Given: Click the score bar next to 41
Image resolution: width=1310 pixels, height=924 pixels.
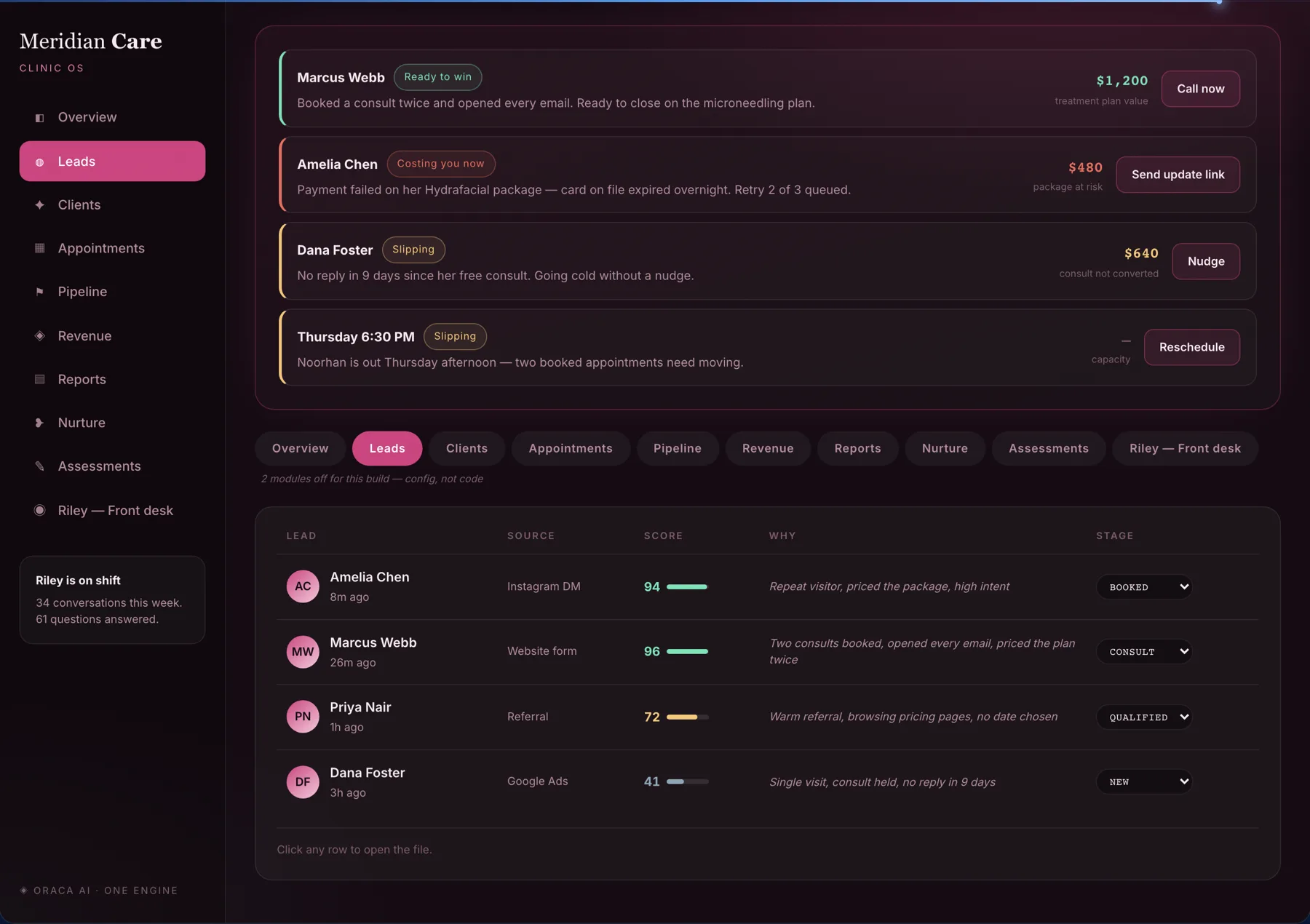Looking at the screenshot, I should point(687,782).
